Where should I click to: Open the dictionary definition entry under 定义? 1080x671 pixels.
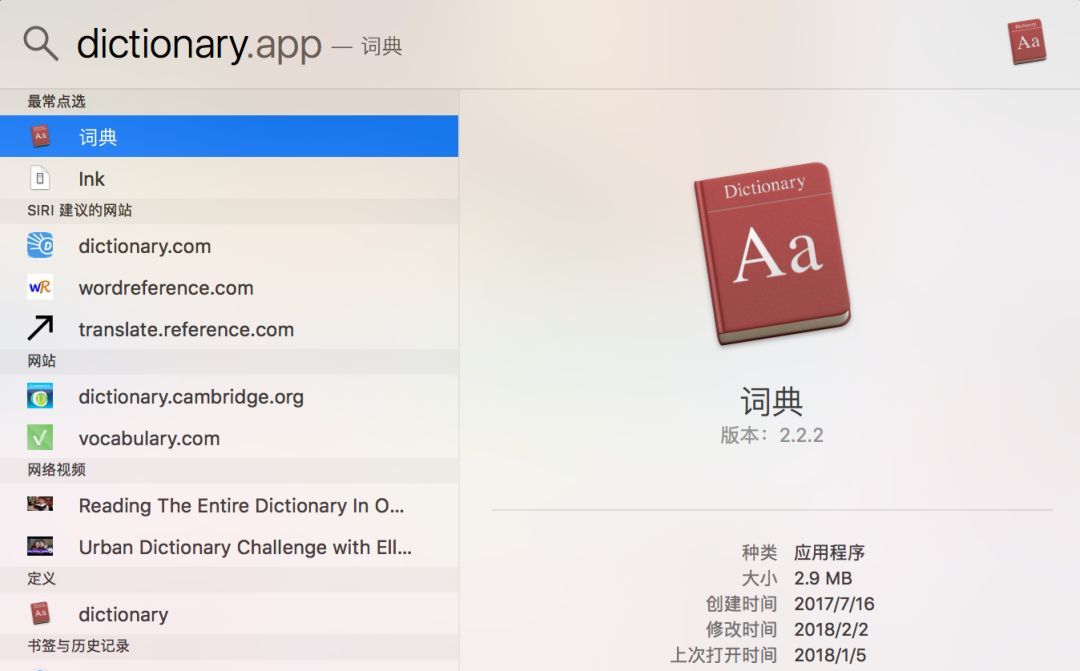[123, 614]
